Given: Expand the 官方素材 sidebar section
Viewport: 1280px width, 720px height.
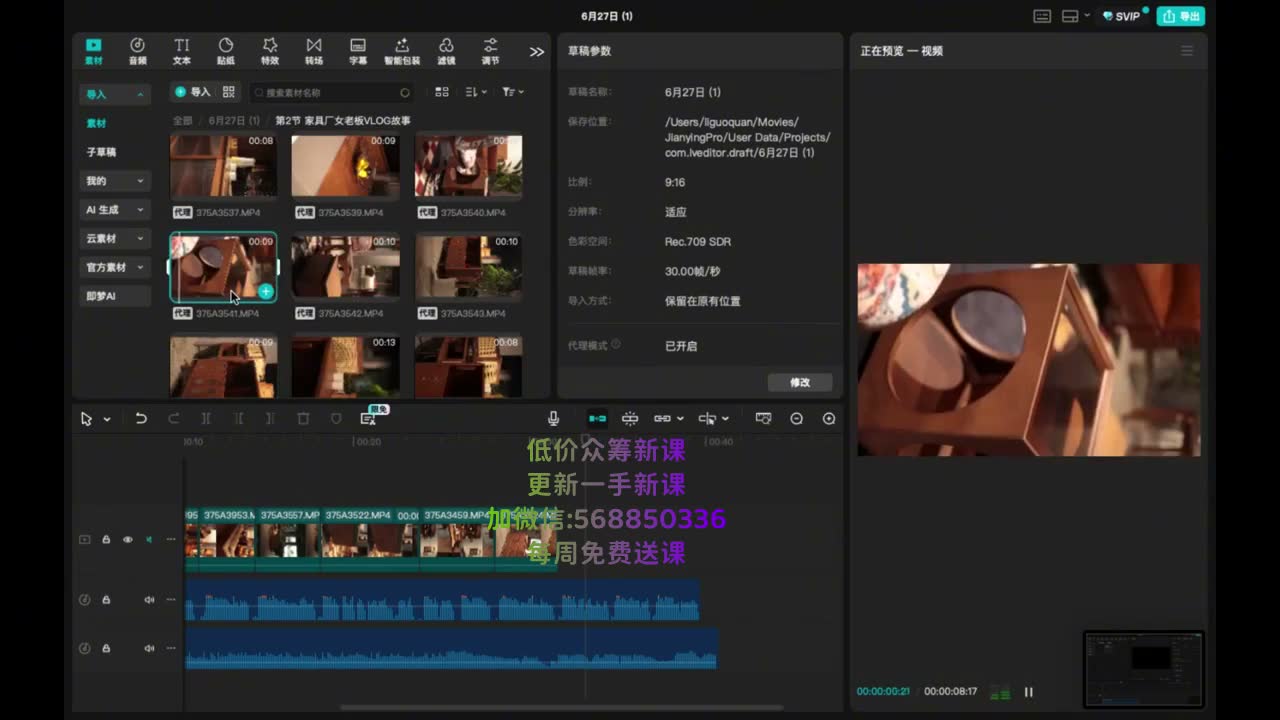Looking at the screenshot, I should (x=115, y=268).
